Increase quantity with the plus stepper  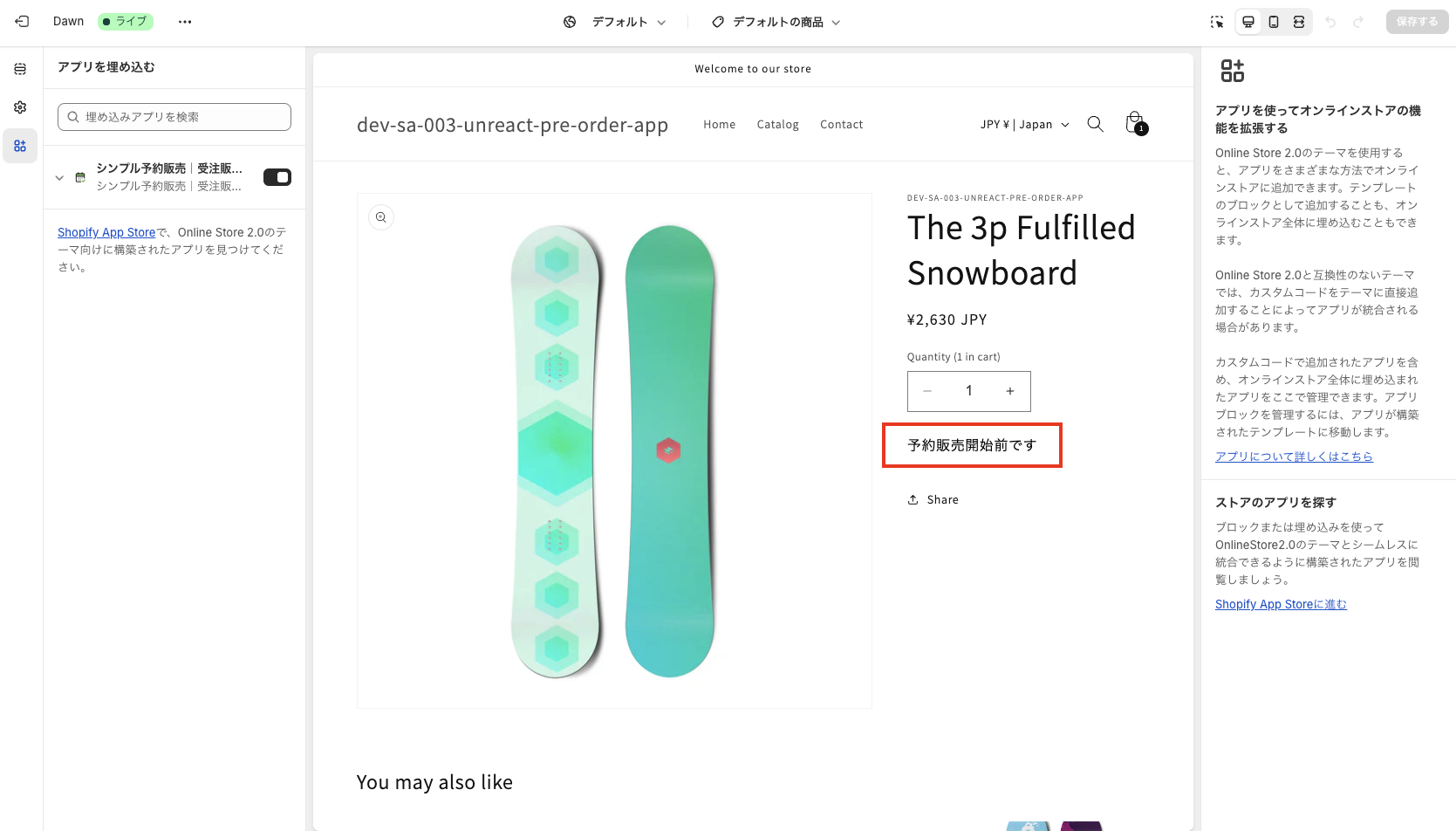pos(1009,391)
